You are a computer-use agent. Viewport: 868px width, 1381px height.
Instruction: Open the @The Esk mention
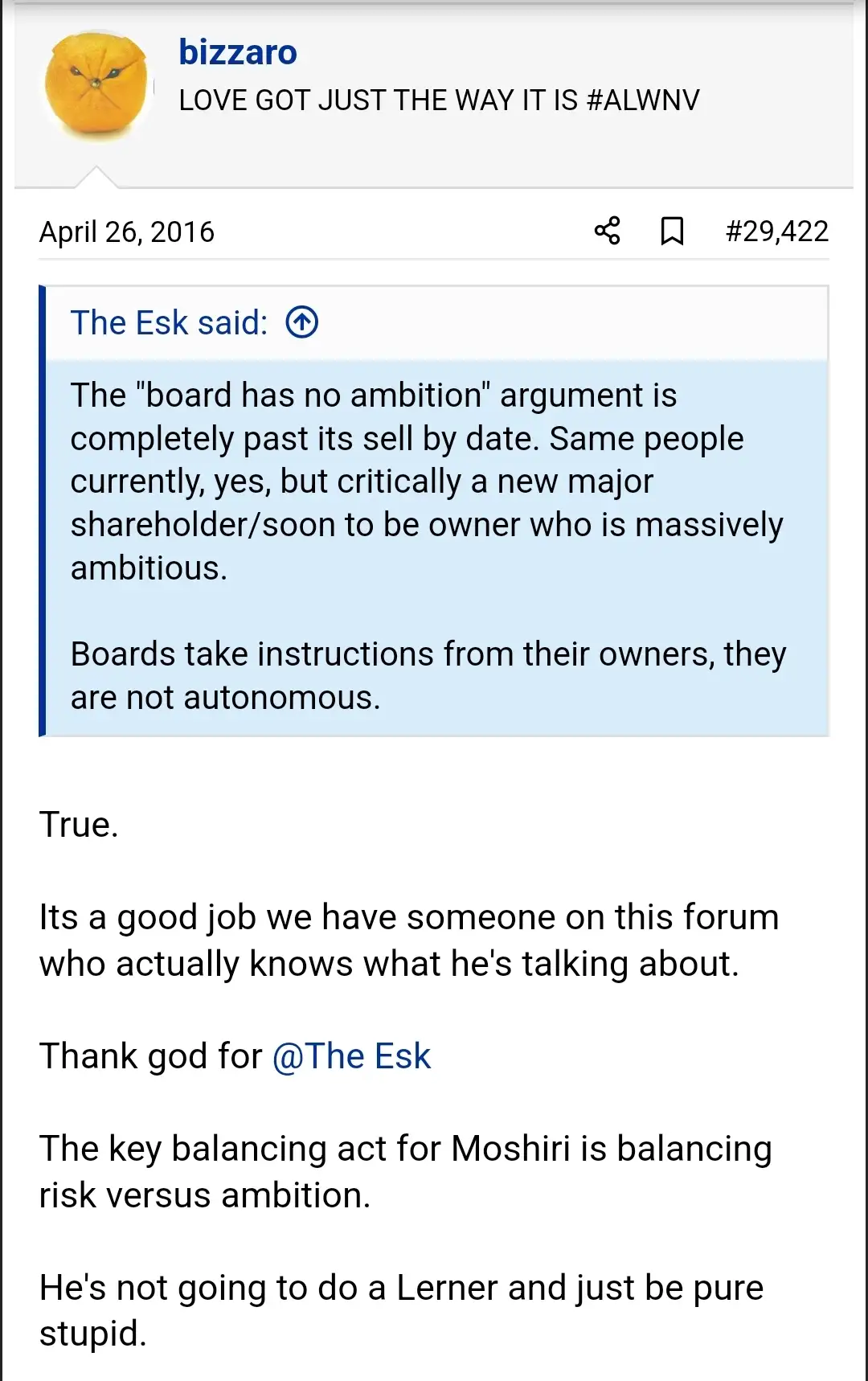click(352, 1056)
